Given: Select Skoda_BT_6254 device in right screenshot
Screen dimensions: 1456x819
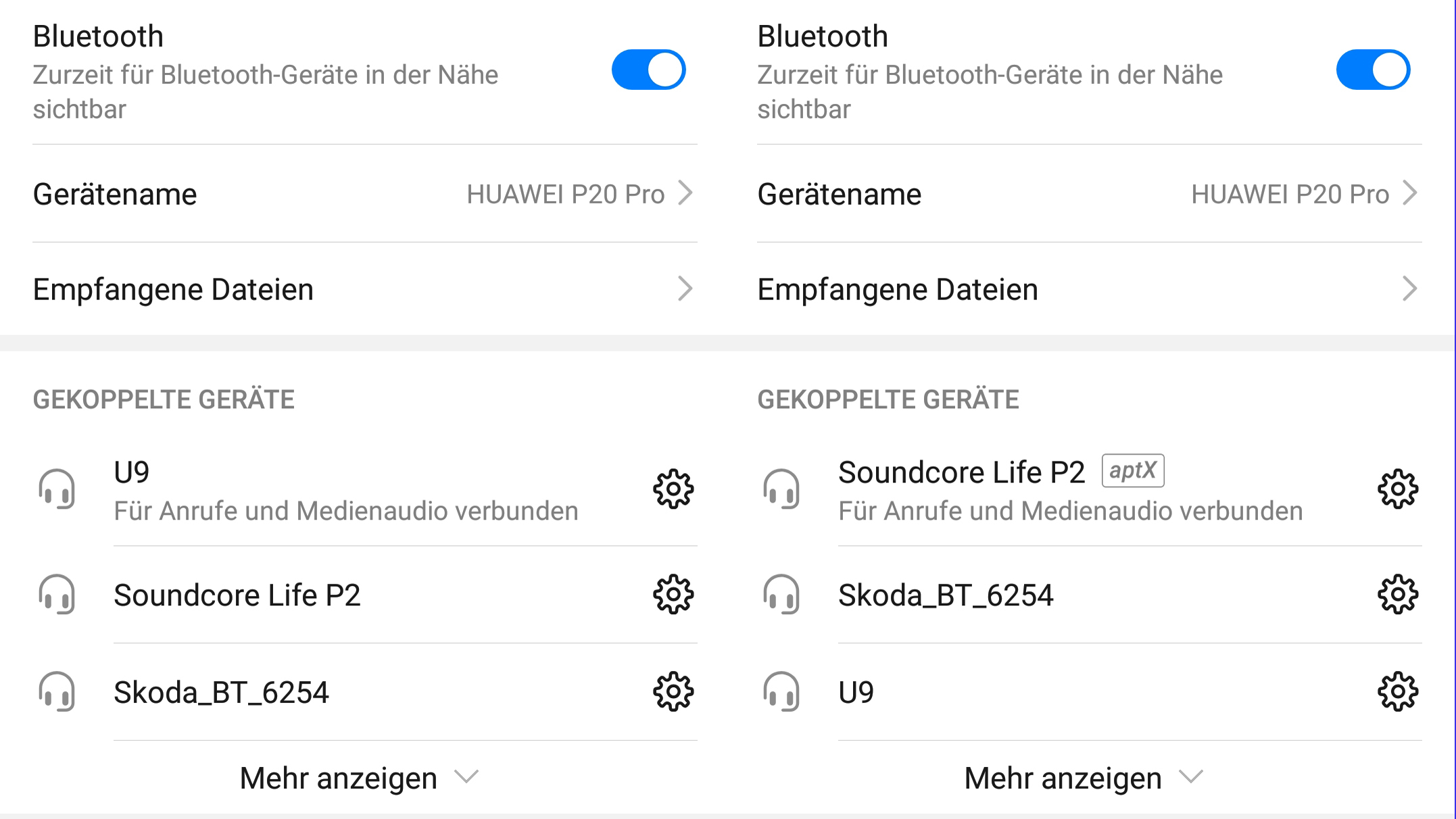Looking at the screenshot, I should (x=945, y=595).
